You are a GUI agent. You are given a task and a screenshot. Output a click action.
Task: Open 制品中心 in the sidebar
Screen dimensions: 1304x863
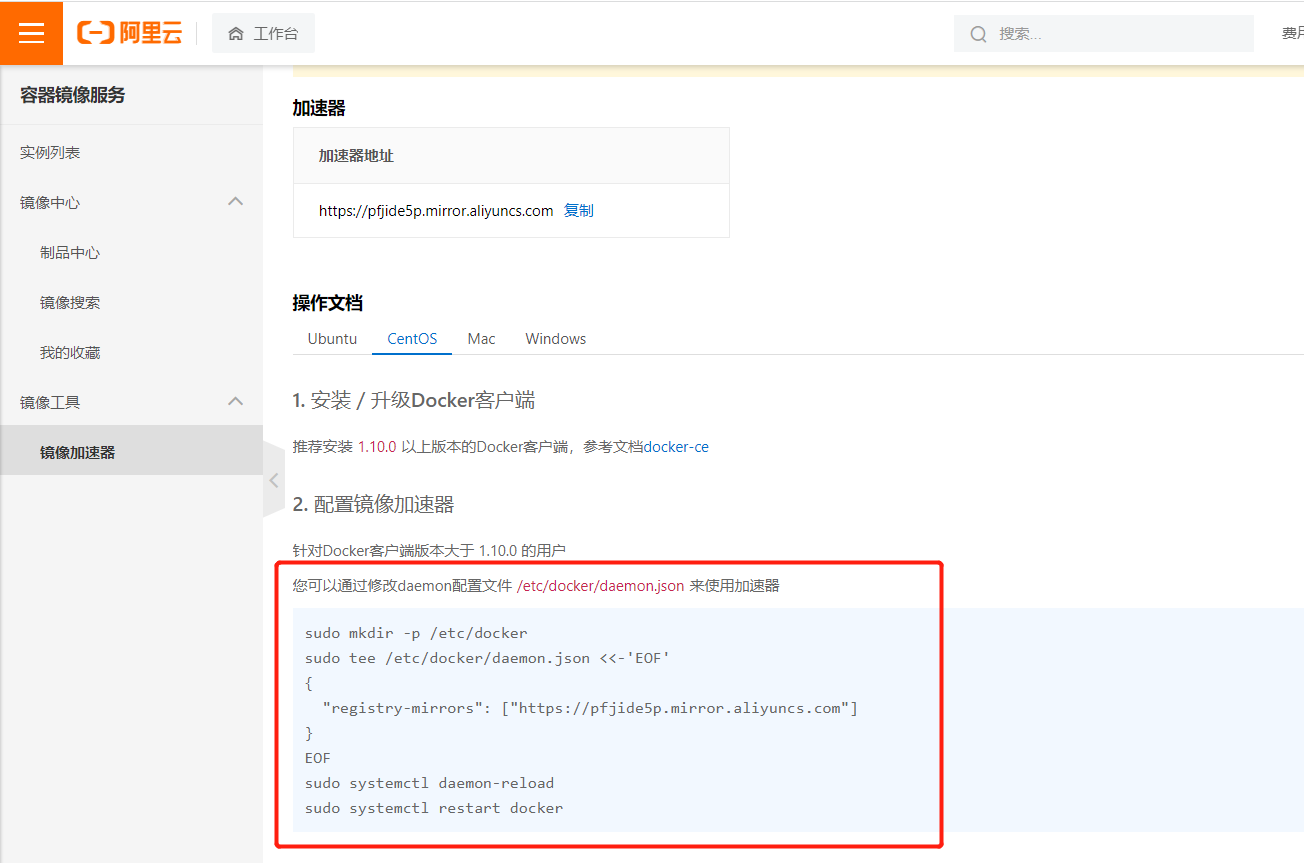70,253
